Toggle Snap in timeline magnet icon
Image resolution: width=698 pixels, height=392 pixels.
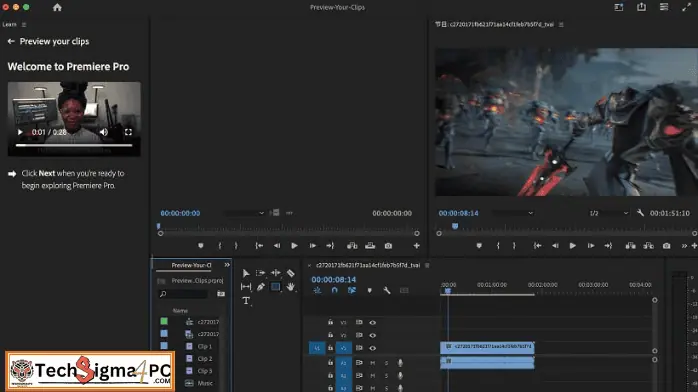(334, 290)
